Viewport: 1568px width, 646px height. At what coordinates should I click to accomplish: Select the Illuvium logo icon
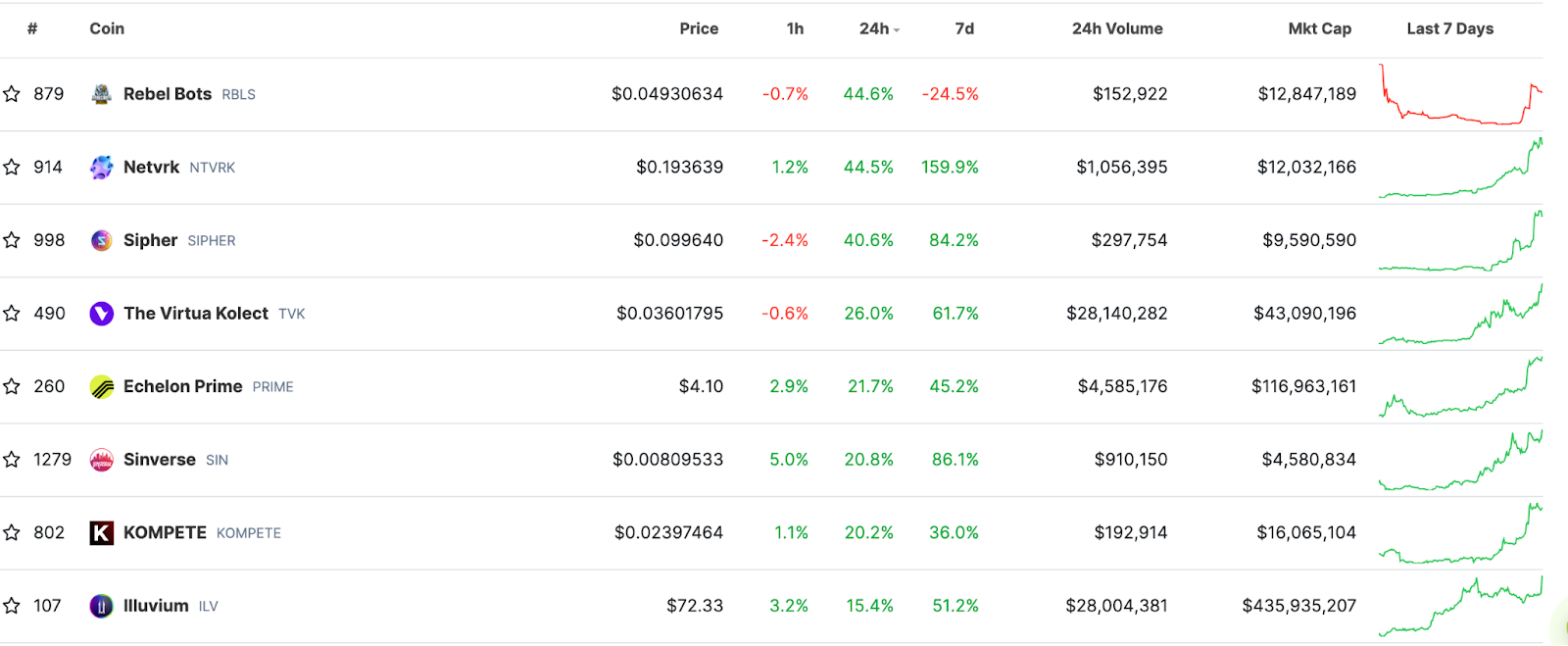click(102, 606)
